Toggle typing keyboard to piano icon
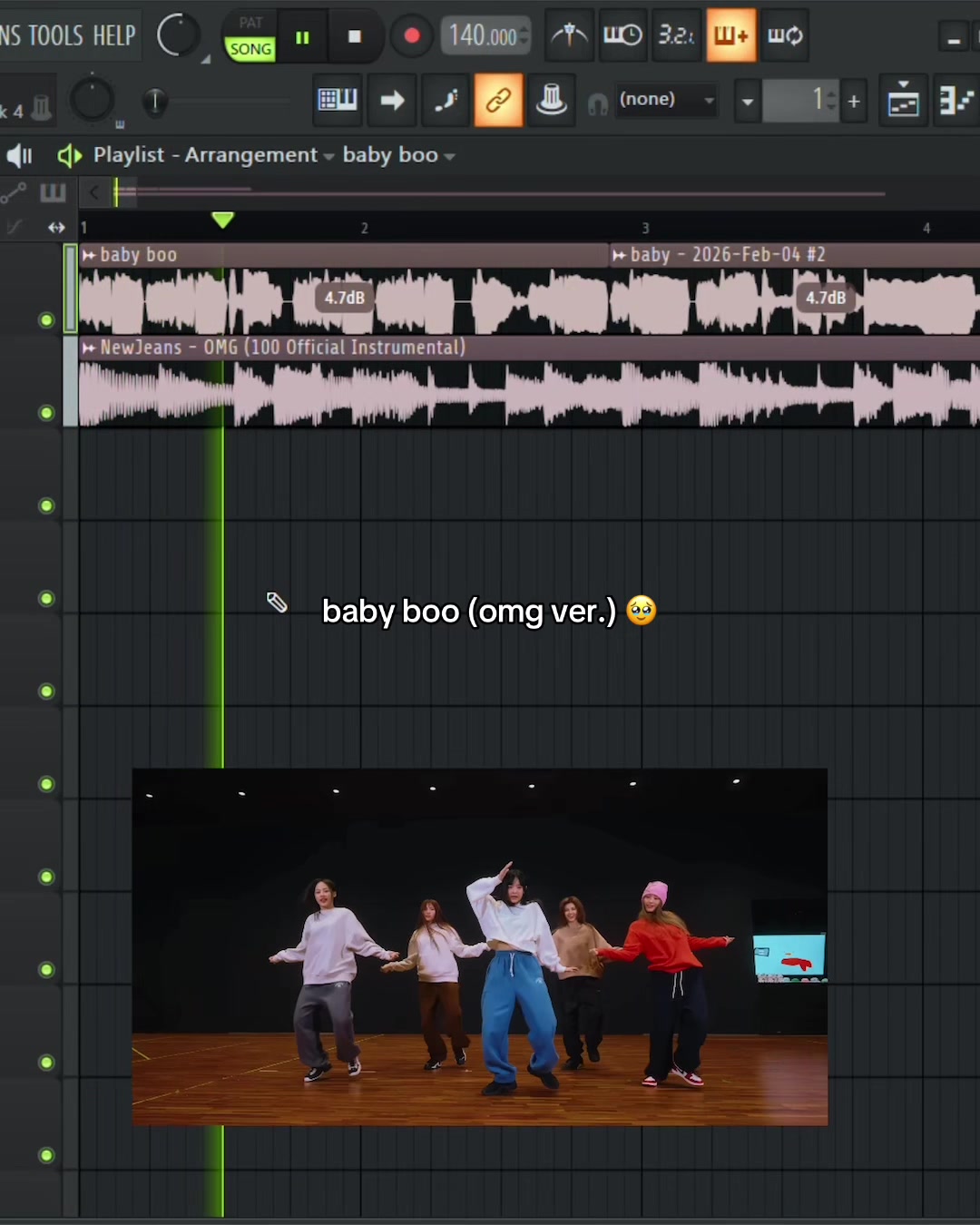 tap(338, 100)
